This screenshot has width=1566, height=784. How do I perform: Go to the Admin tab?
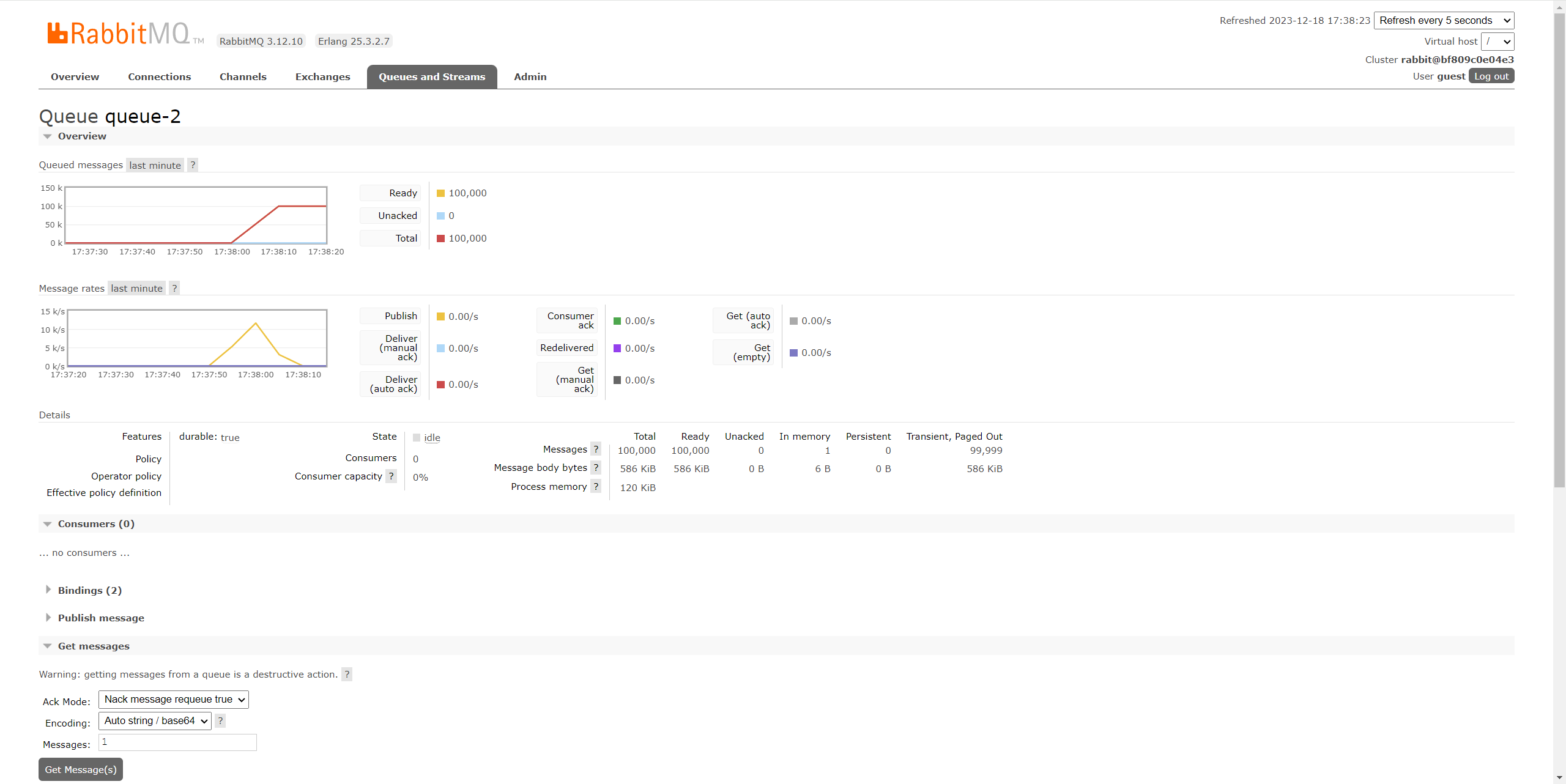pyautogui.click(x=530, y=77)
